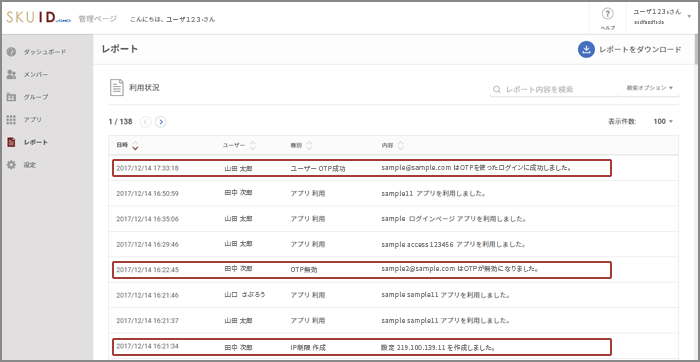Sort by 種別 column arrows
Image resolution: width=700 pixels, height=362 pixels.
click(309, 145)
